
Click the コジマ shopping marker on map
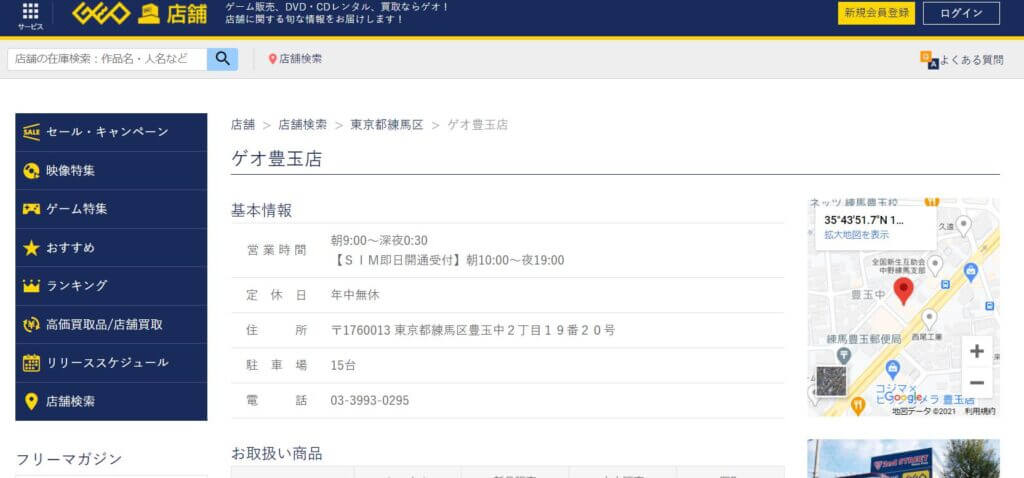click(x=893, y=369)
